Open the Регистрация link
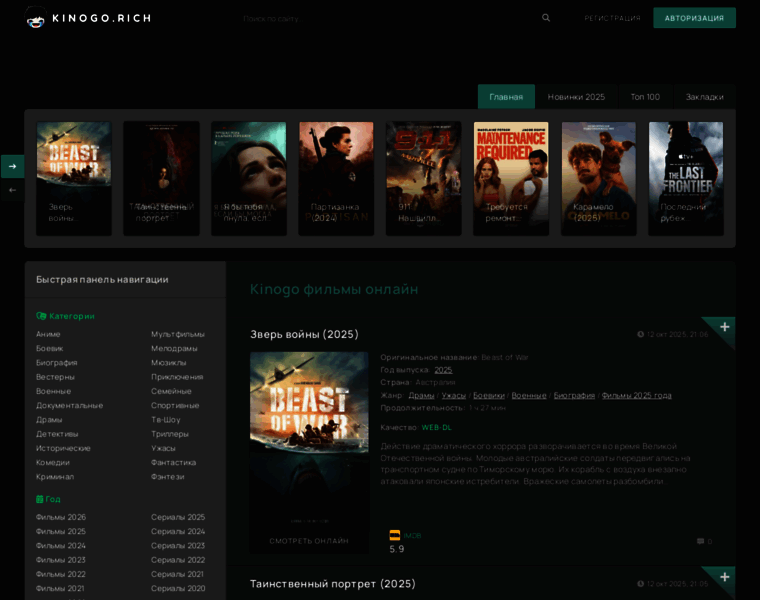 tap(612, 18)
